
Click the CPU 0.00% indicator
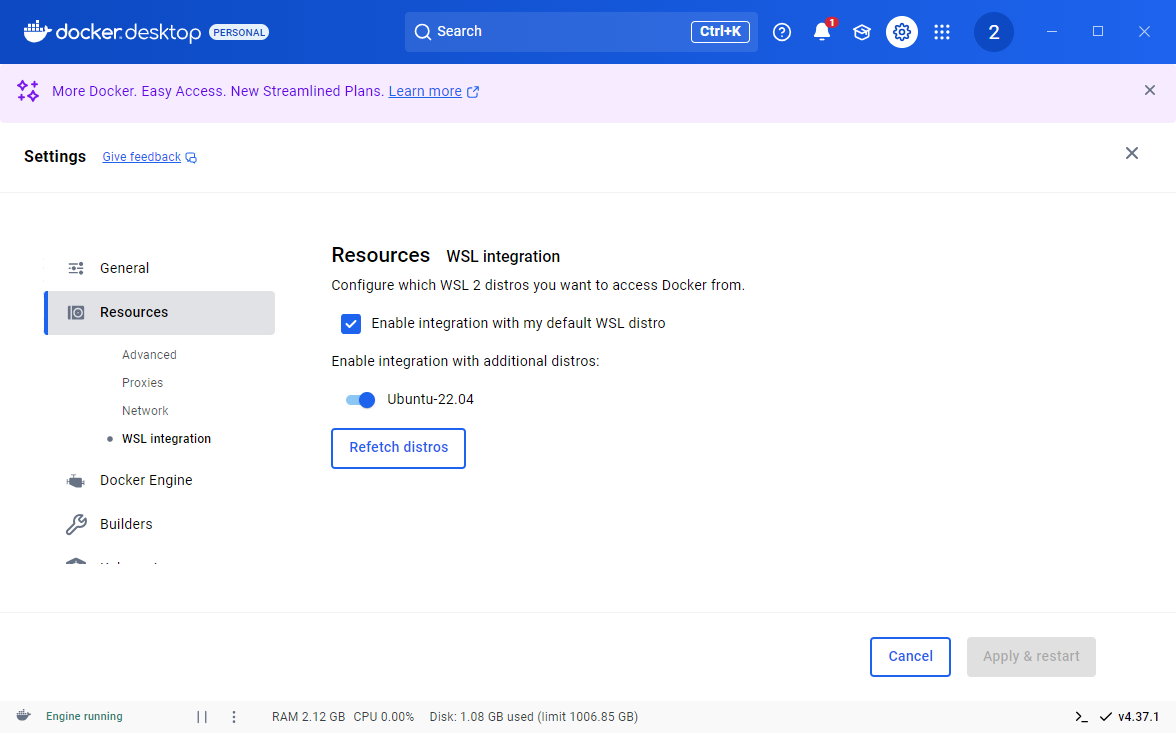click(383, 717)
